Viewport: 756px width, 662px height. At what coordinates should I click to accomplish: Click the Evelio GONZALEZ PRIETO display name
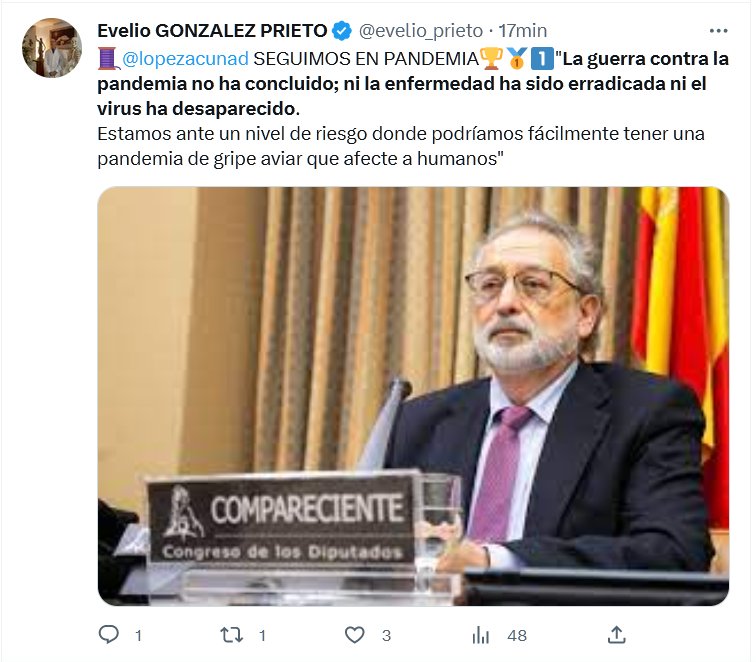coord(212,31)
